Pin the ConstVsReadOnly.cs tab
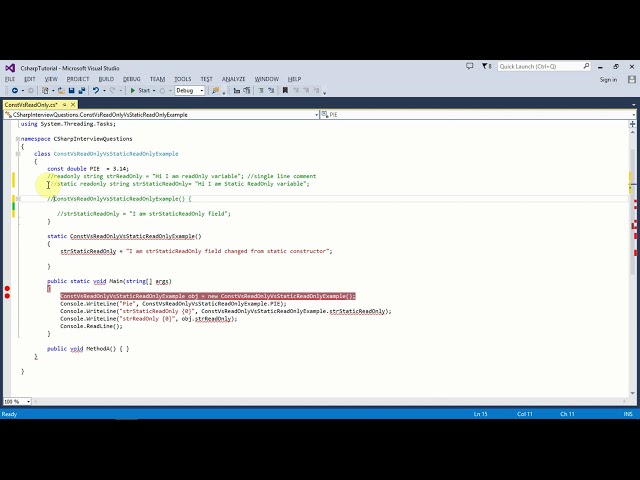The height and width of the screenshot is (480, 640). click(x=64, y=105)
